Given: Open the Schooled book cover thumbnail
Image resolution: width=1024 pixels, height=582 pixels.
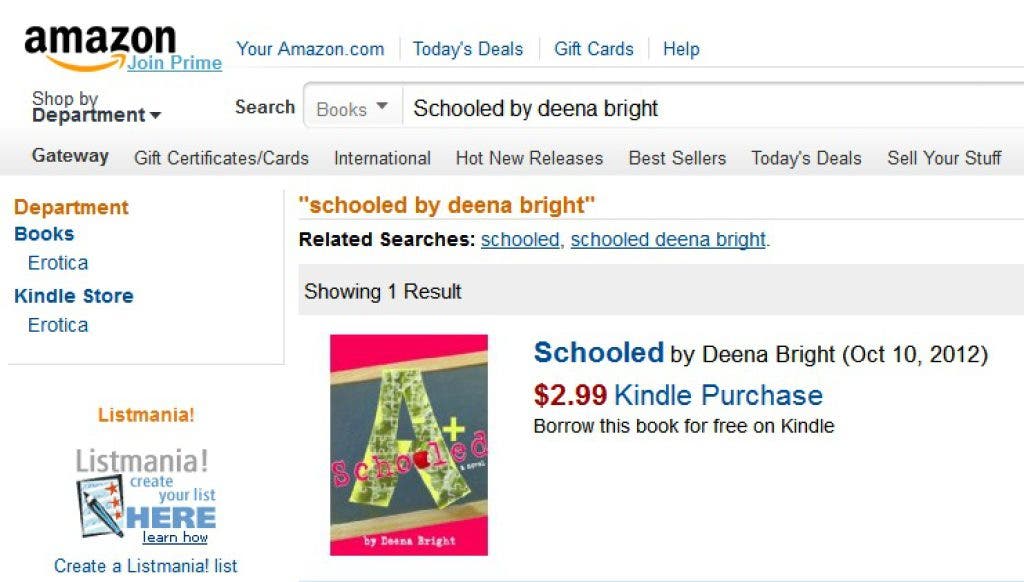Looking at the screenshot, I should click(x=409, y=444).
